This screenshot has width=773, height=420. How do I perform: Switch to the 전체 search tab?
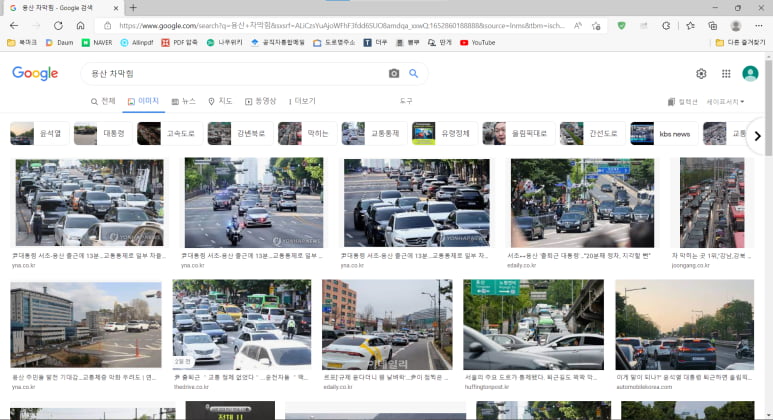point(103,101)
